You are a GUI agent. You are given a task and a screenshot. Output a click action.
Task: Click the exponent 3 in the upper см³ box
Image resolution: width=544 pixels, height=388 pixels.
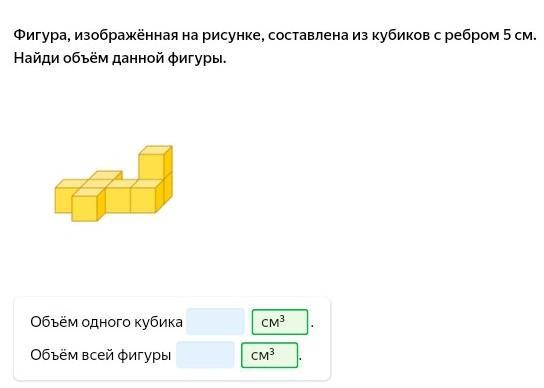coord(282,318)
